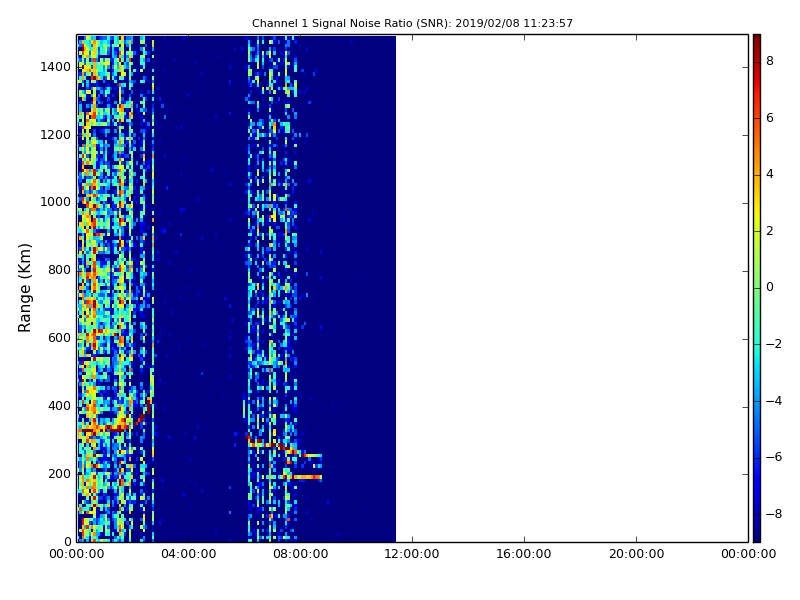Image resolution: width=800 pixels, height=600 pixels.
Task: Select the 400 y-axis tick label
Action: (x=59, y=406)
